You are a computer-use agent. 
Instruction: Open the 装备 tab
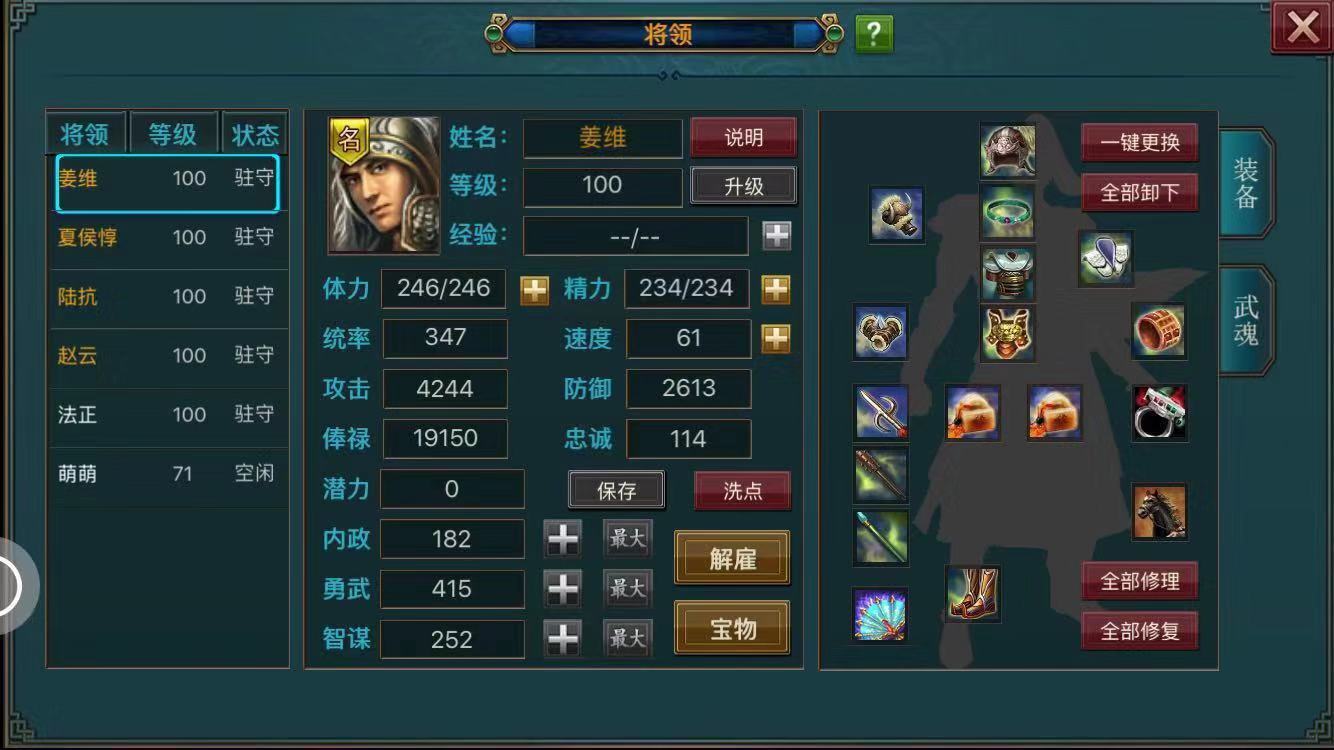1245,183
